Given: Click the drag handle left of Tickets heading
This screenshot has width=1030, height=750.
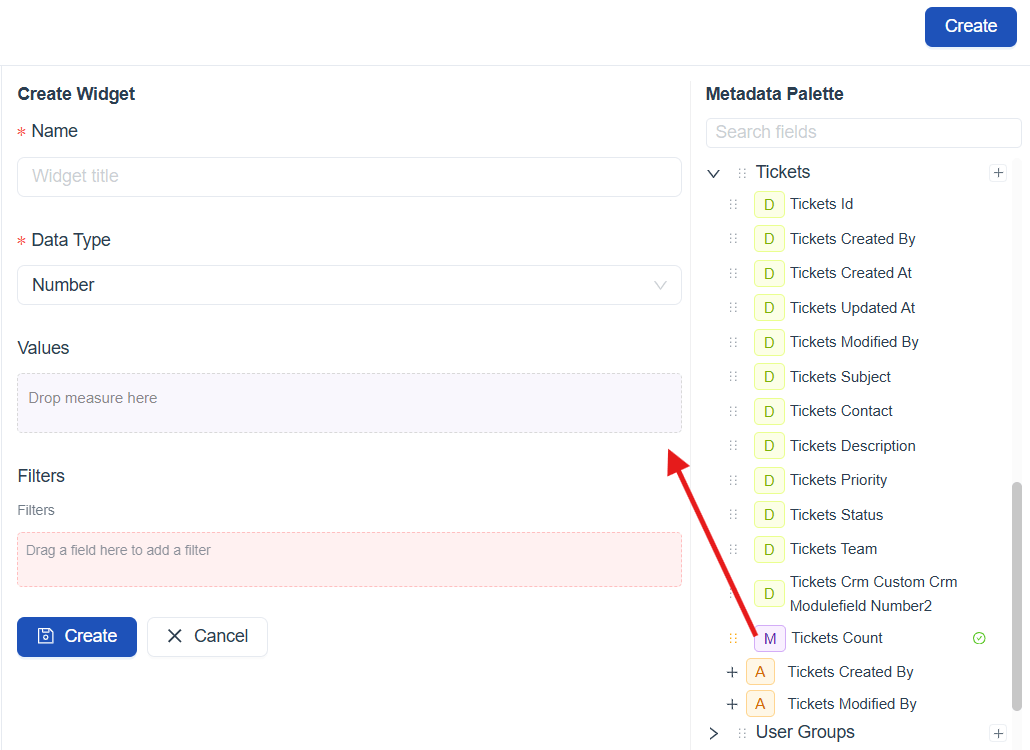Looking at the screenshot, I should point(742,173).
